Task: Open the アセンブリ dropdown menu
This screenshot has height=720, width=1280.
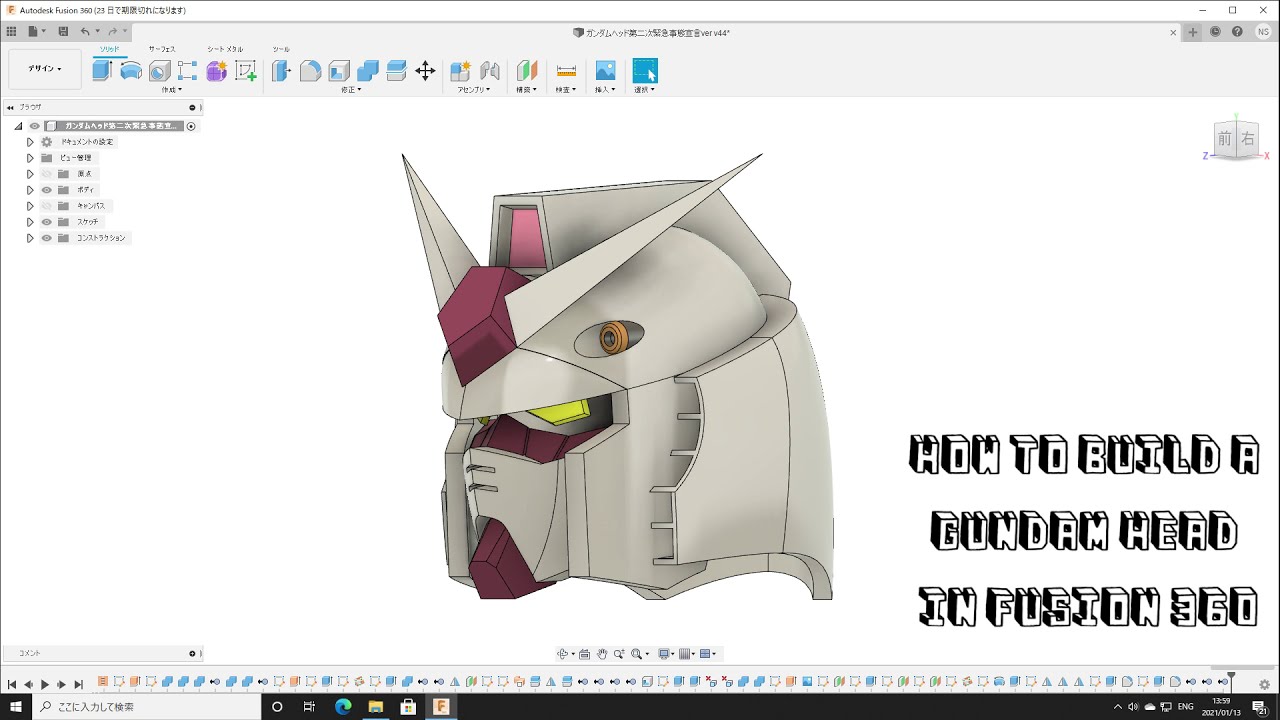Action: [x=474, y=90]
